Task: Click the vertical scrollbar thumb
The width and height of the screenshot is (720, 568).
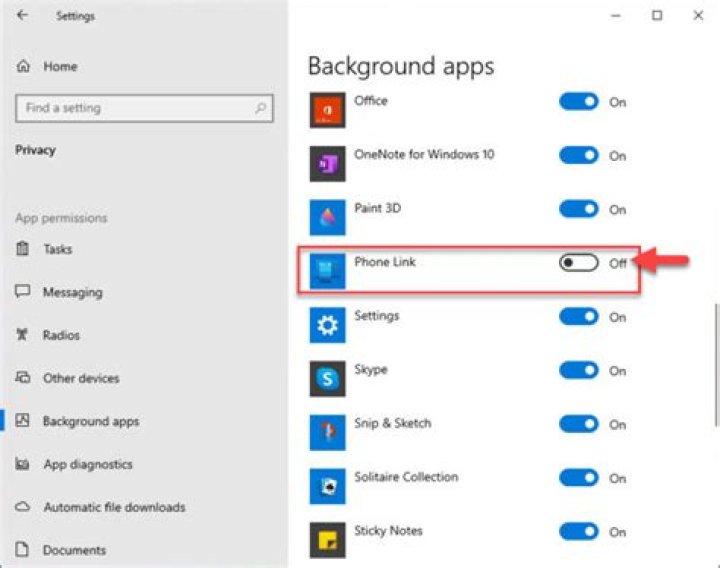Action: pos(716,365)
